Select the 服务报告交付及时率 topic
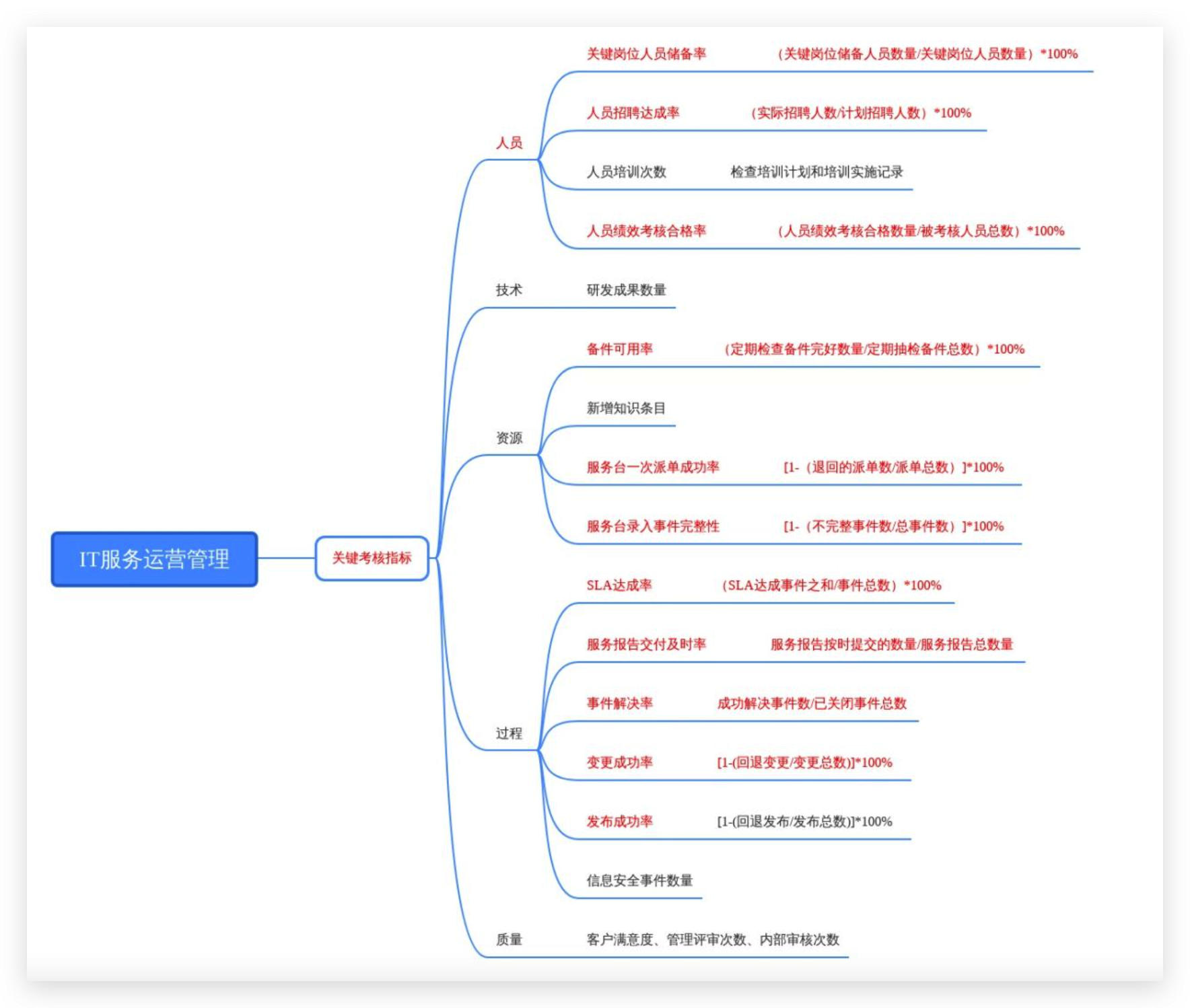 tap(646, 645)
